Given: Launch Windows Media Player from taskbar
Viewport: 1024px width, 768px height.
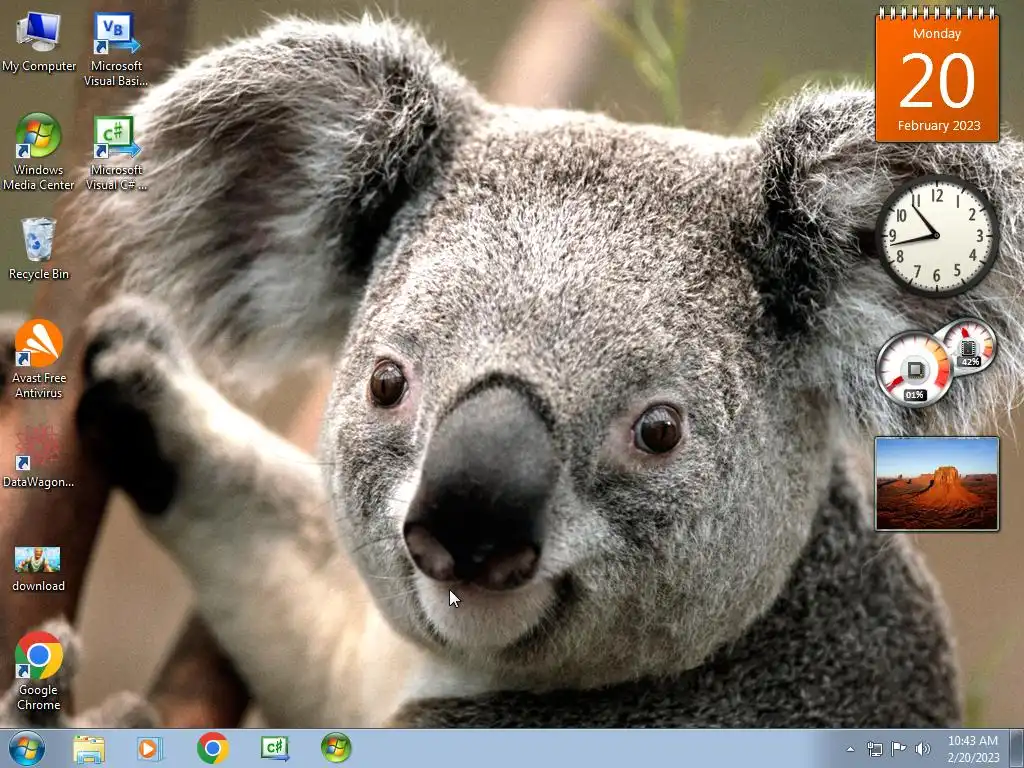Looking at the screenshot, I should point(150,748).
